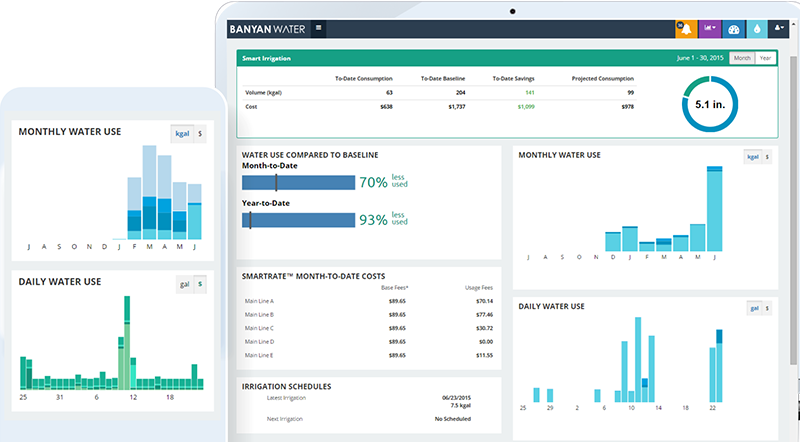The width and height of the screenshot is (800, 442).
Task: Click 'To-Date Consumption' column header
Action: click(x=363, y=79)
